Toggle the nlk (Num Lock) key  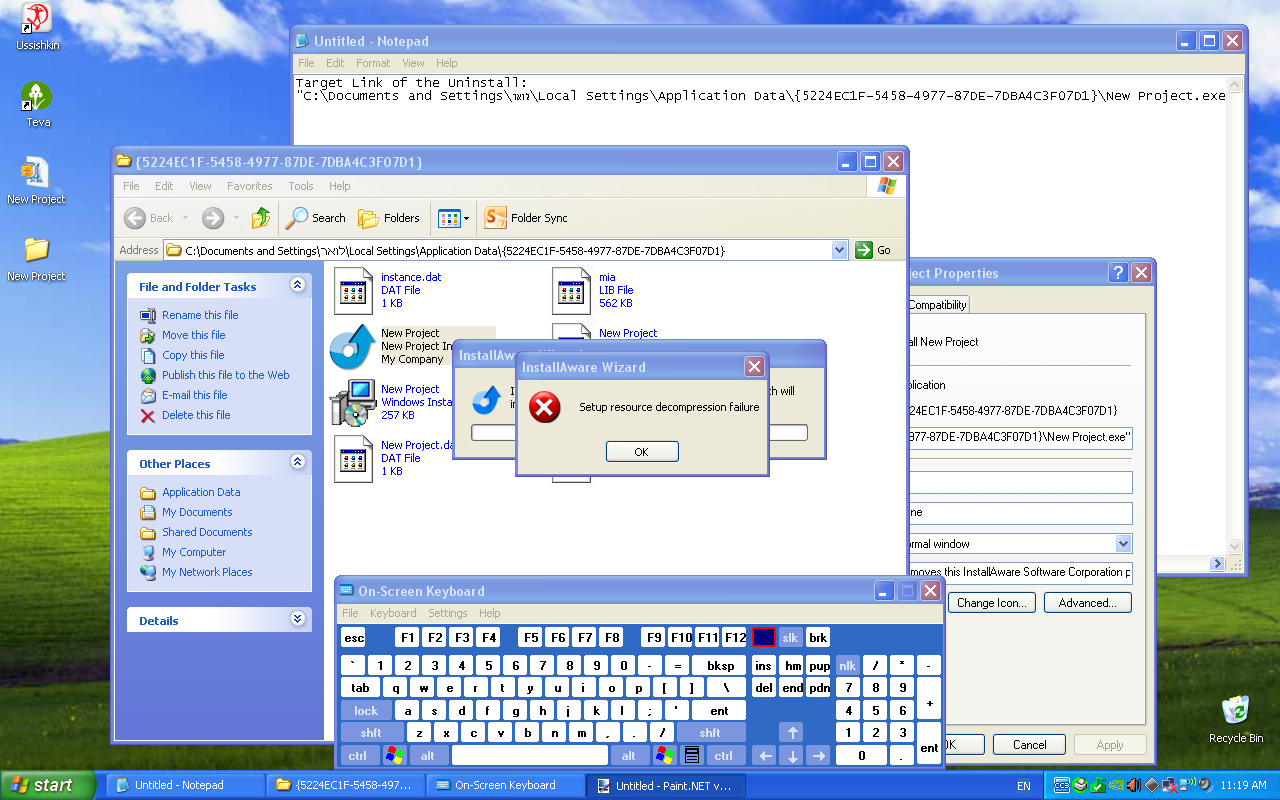[848, 665]
